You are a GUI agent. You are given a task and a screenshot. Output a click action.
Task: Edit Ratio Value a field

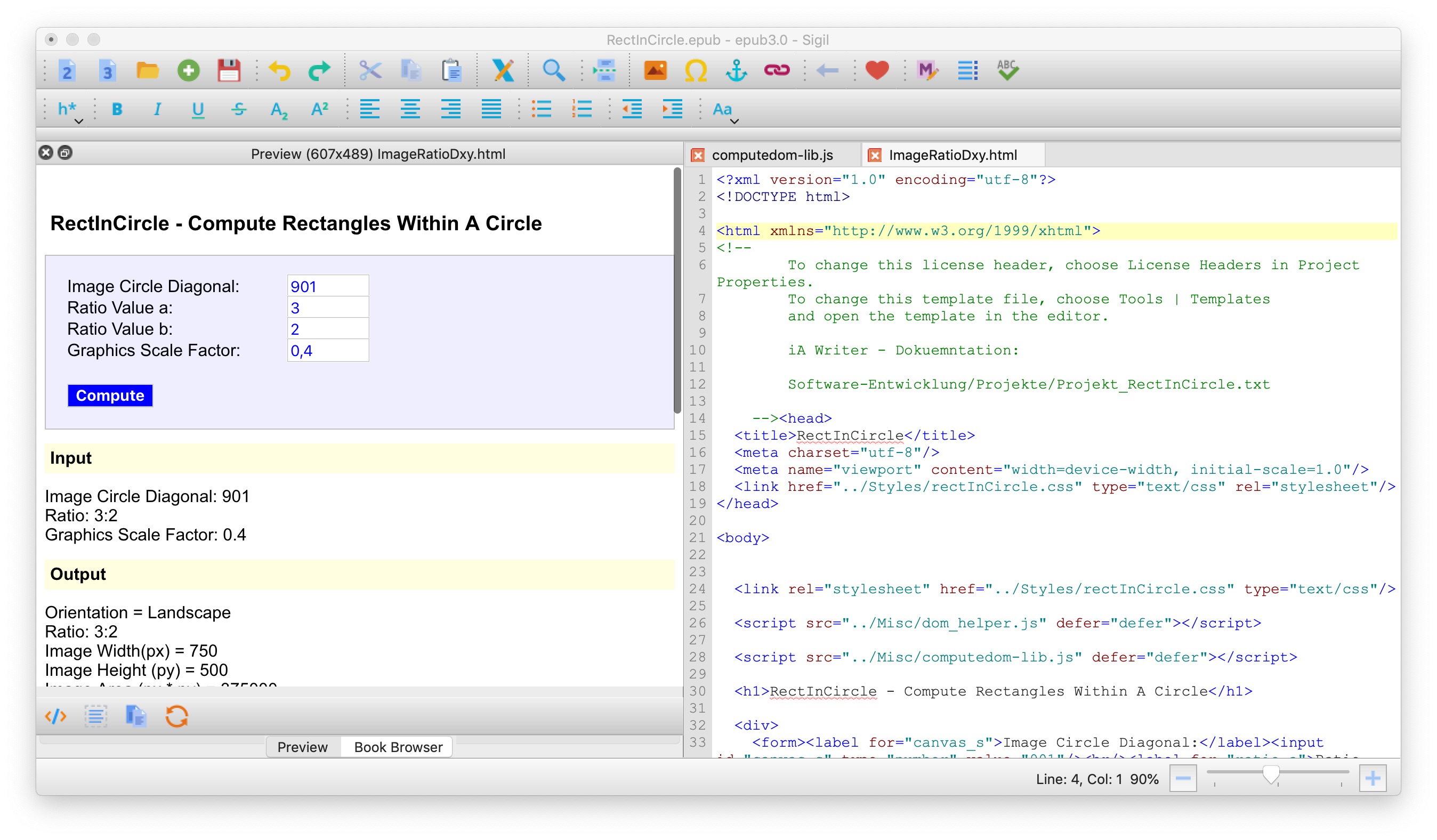(x=328, y=308)
